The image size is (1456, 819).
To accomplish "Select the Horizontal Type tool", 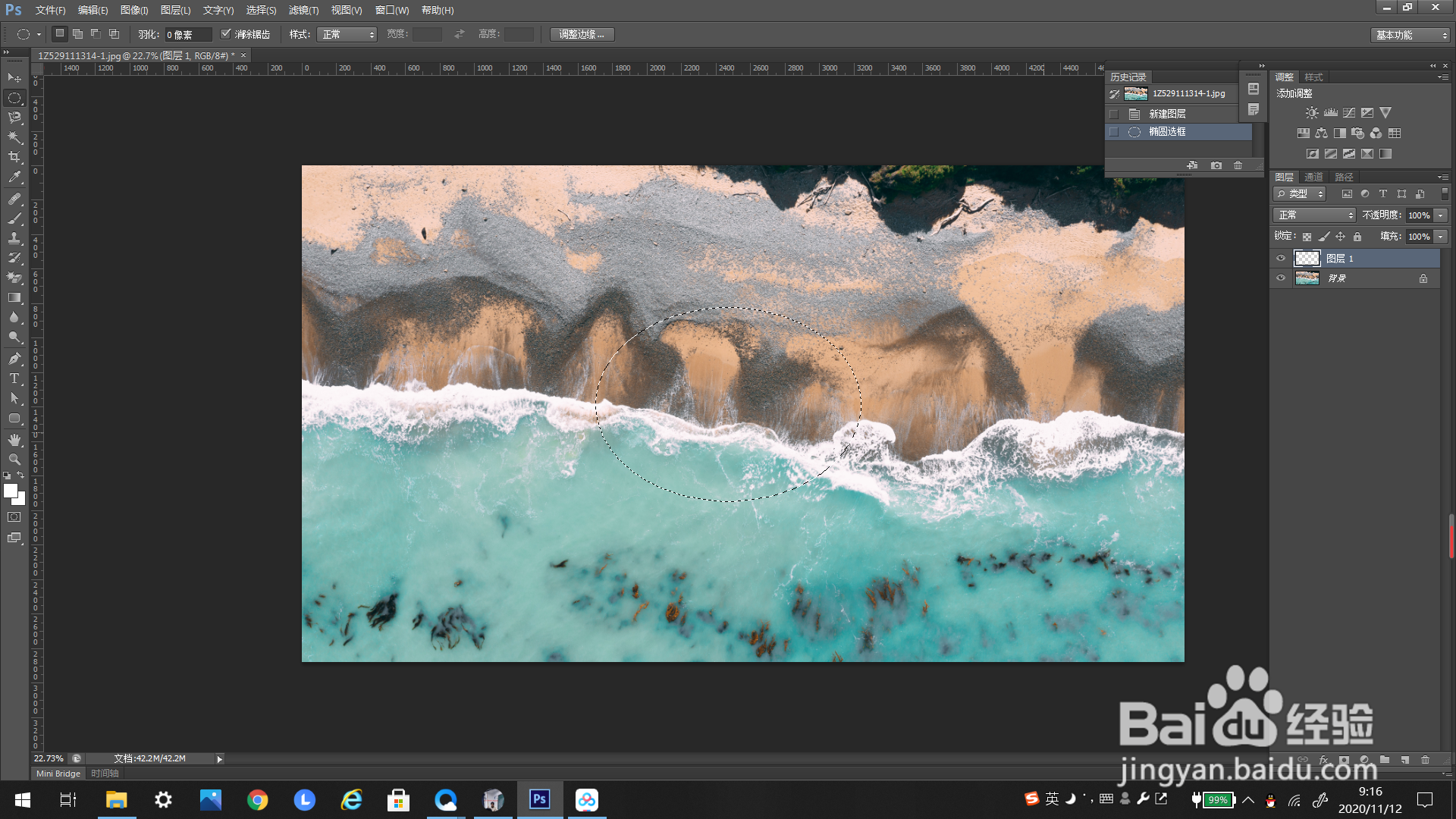I will [x=14, y=378].
